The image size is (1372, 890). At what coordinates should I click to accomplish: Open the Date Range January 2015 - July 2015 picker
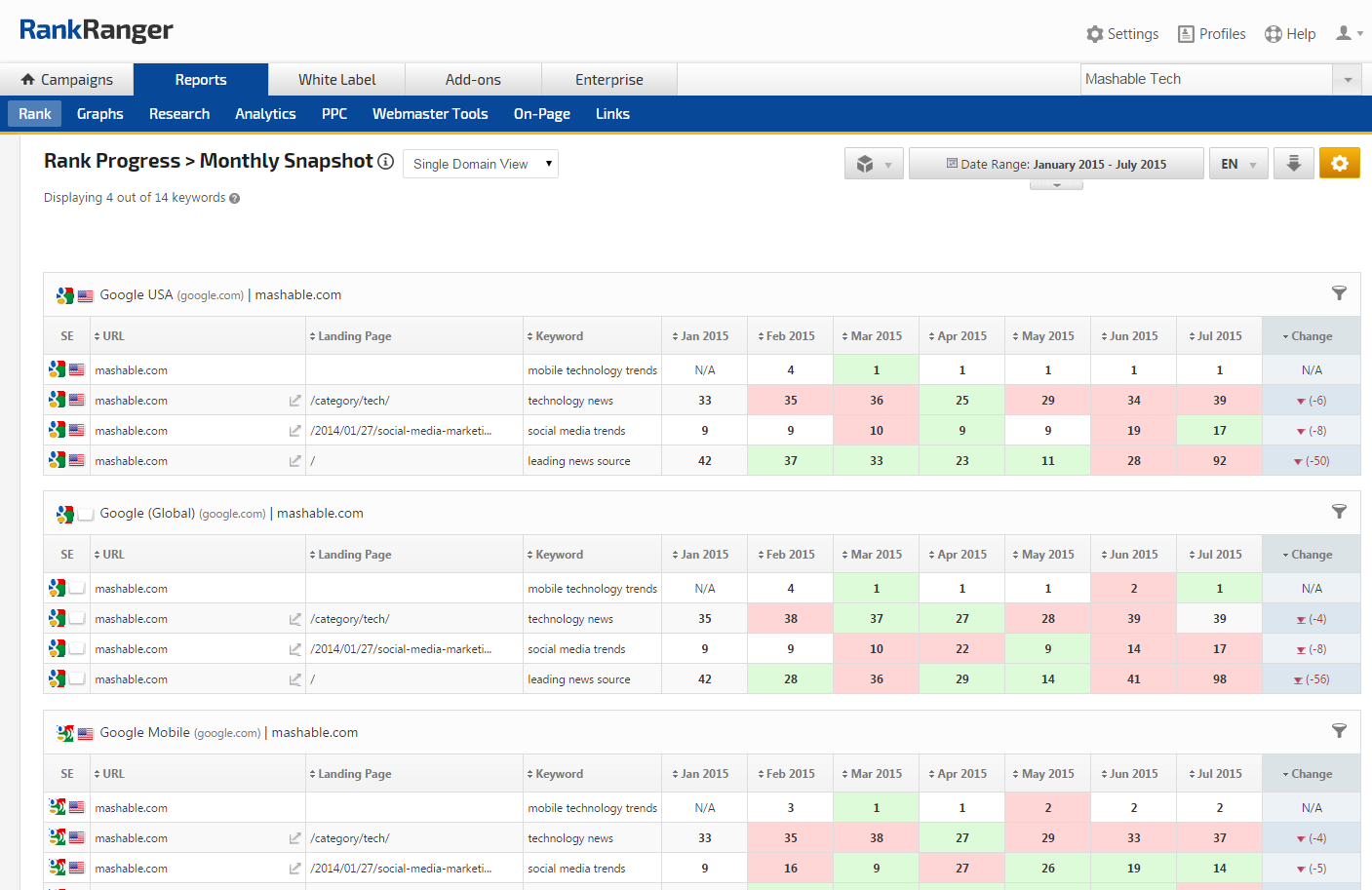pos(1056,164)
